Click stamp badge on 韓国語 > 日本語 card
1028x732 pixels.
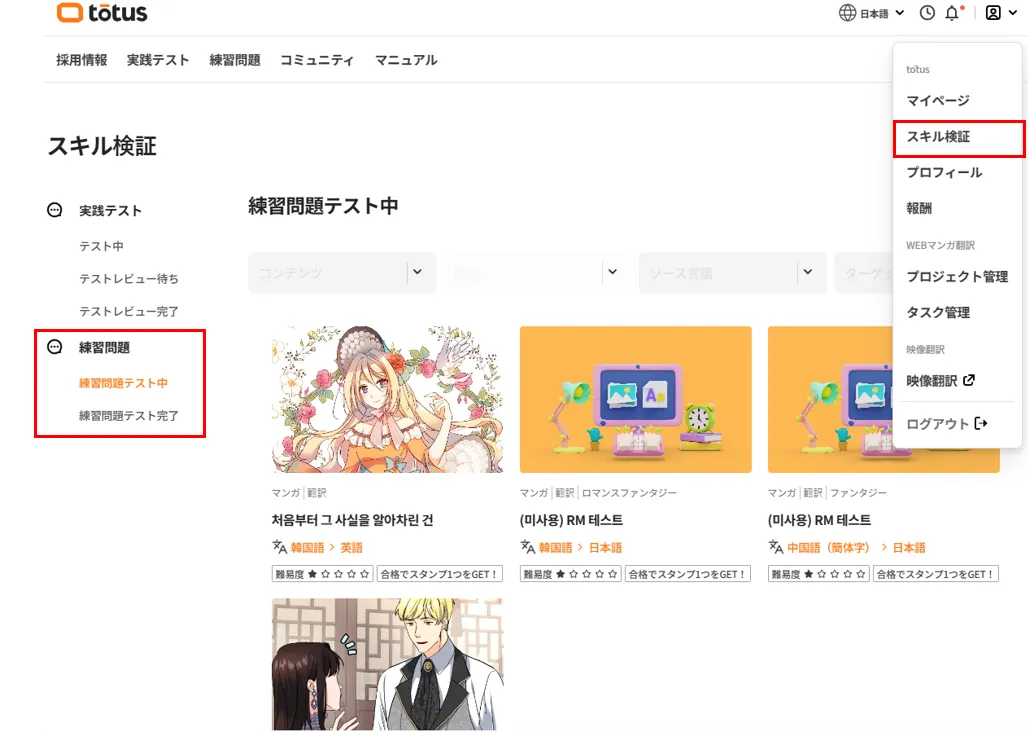coord(688,574)
